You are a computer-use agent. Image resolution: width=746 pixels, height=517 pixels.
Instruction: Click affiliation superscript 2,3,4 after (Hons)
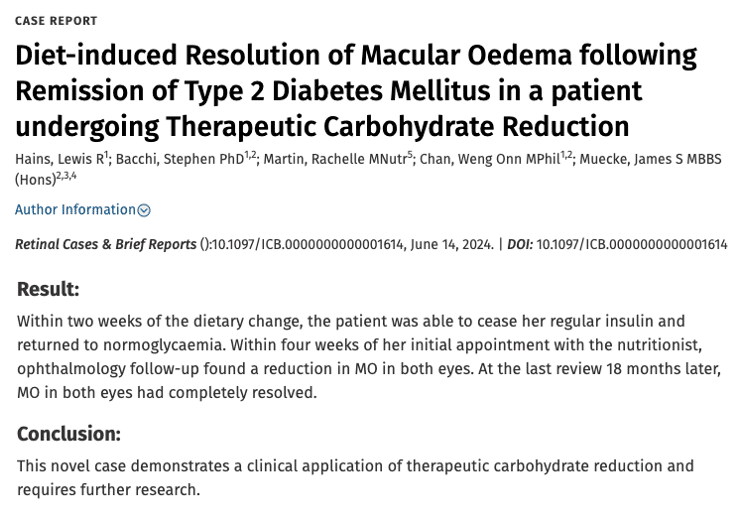66,176
